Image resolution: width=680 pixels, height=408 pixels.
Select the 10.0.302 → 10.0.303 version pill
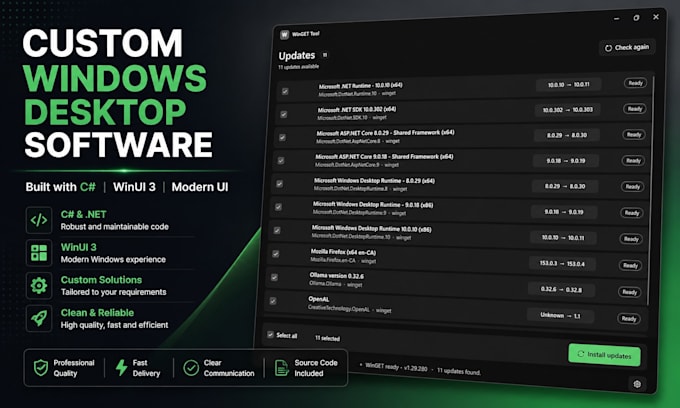(x=568, y=110)
